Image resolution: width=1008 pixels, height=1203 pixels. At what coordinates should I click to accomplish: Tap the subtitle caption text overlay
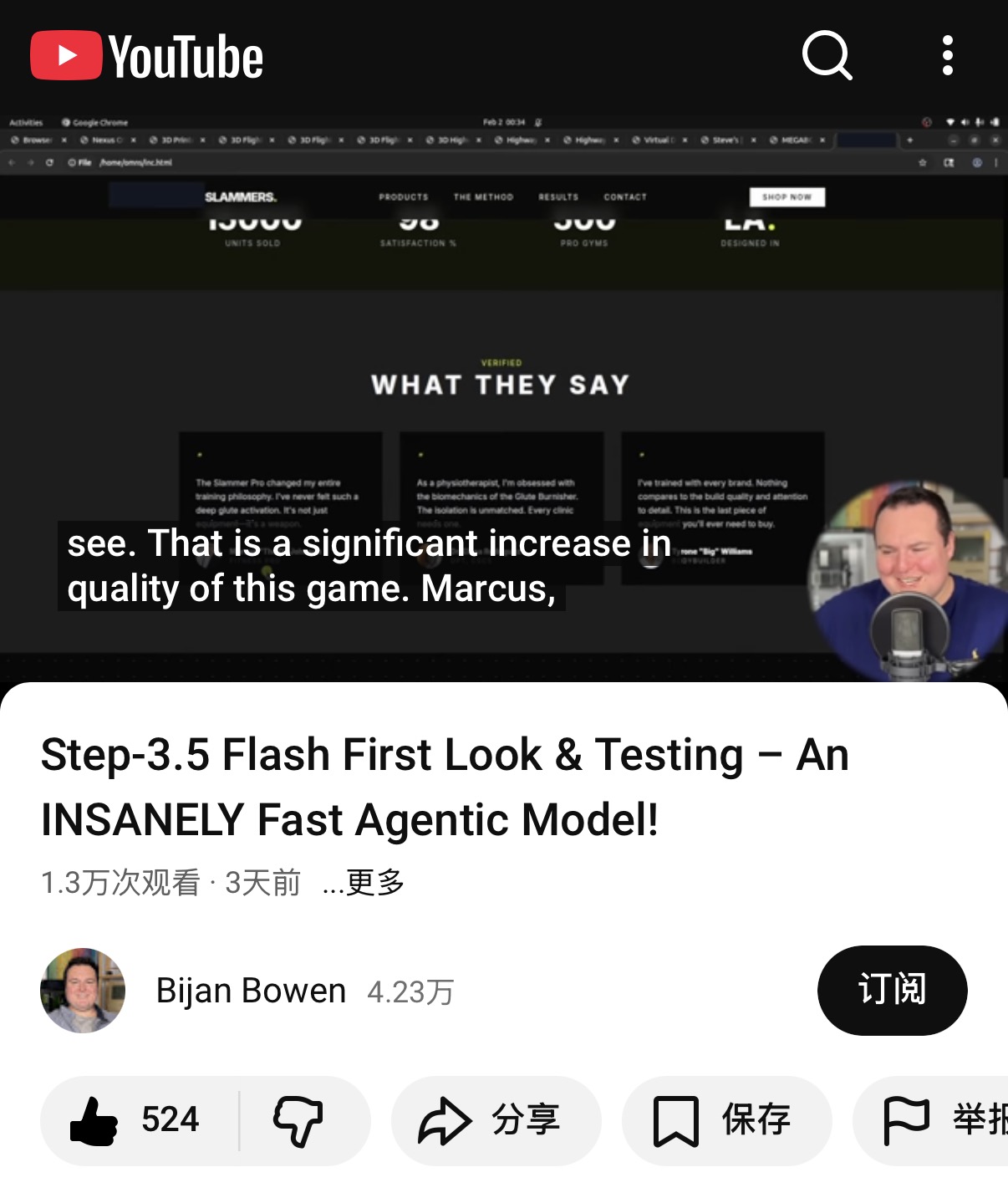369,566
